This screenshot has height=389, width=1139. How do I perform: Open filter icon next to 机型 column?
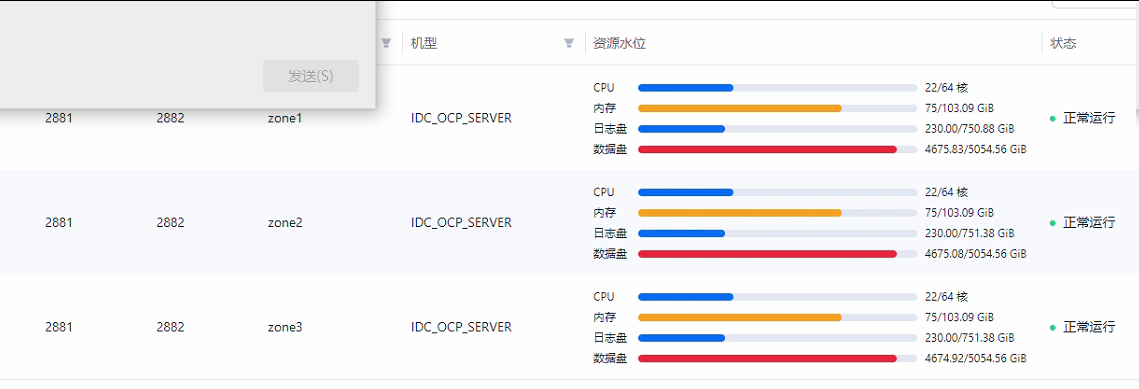tap(570, 44)
